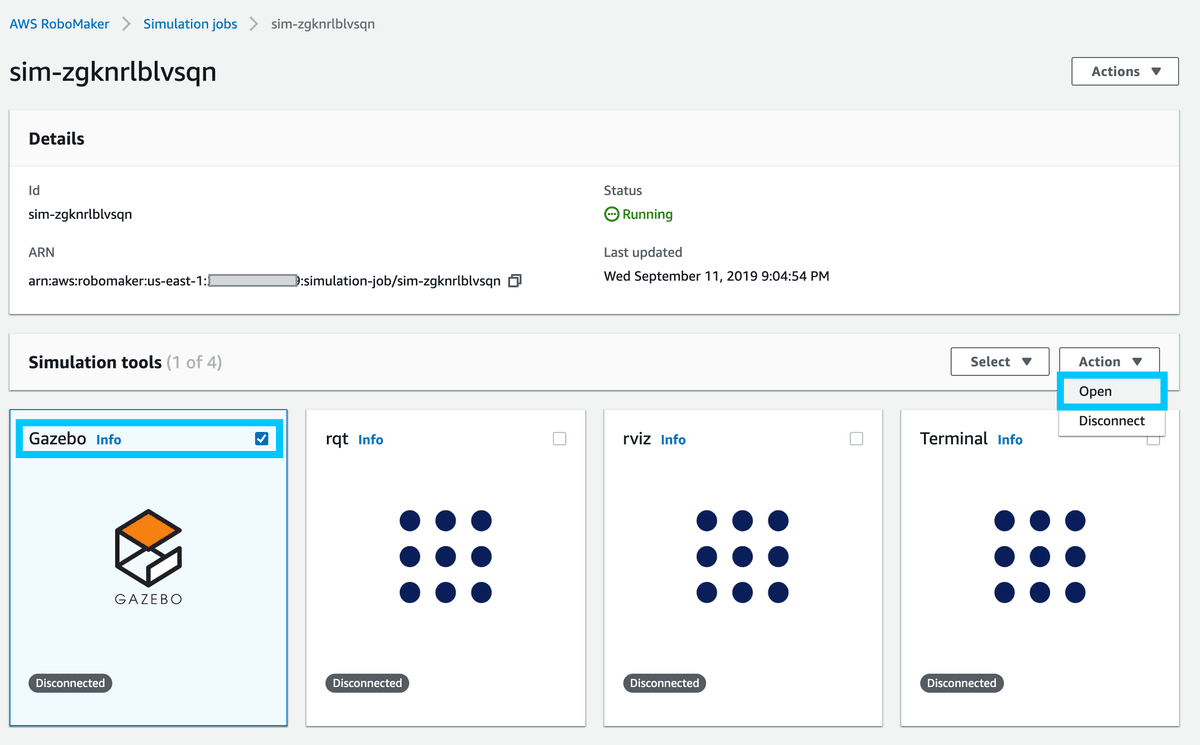Select the rqt tool checkbox
Viewport: 1200px width, 745px height.
(559, 439)
